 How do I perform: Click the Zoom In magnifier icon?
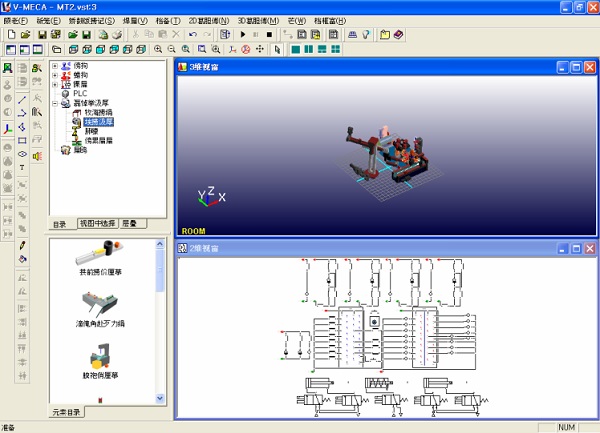pos(158,49)
